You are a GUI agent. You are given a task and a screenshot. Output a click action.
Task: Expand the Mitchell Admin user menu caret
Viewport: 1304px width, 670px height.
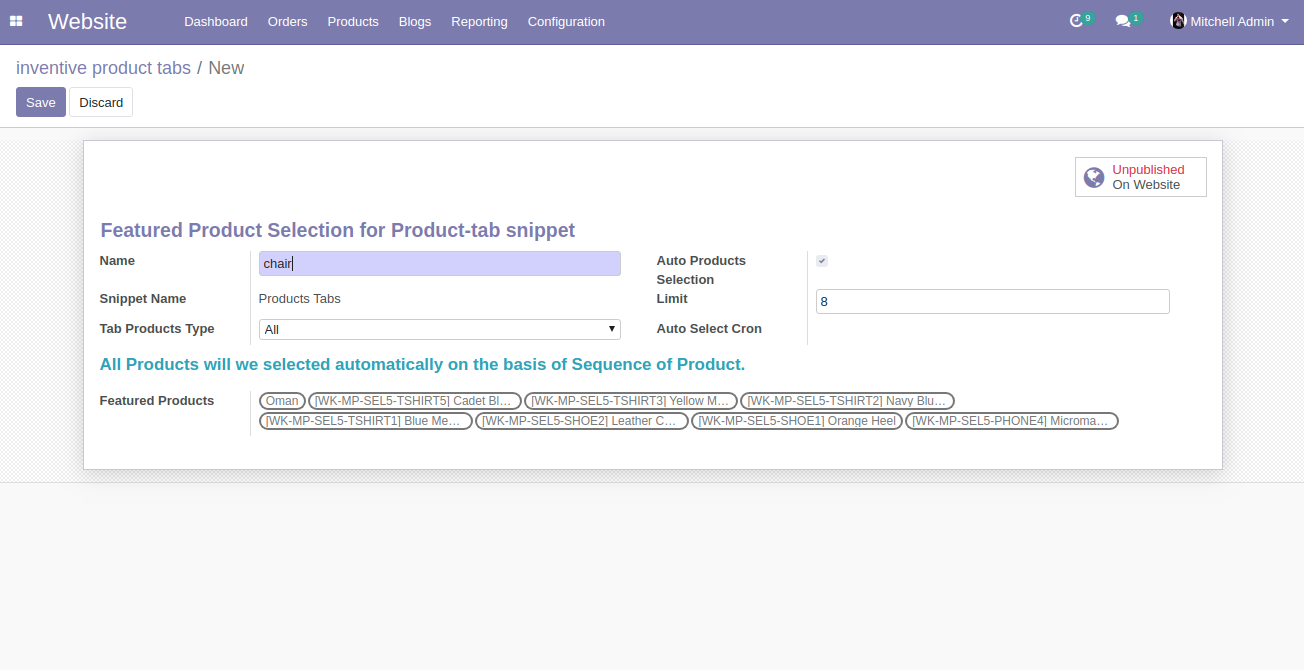click(1285, 21)
